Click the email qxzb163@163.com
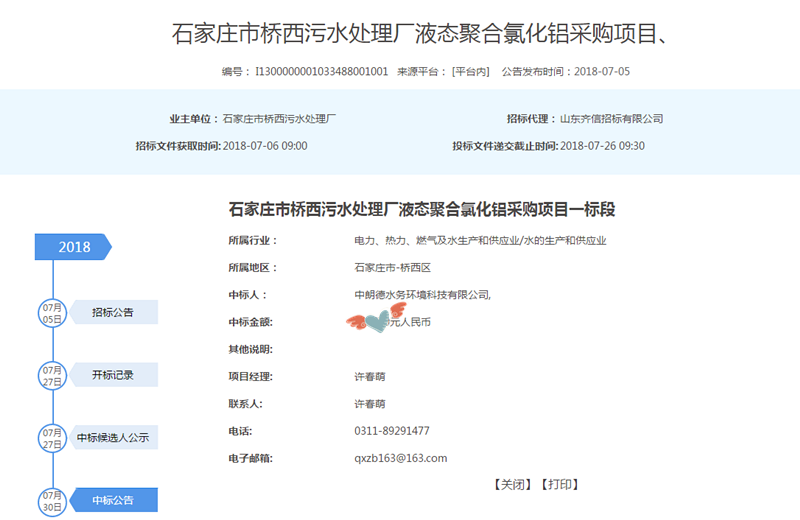The width and height of the screenshot is (800, 520). [x=400, y=458]
